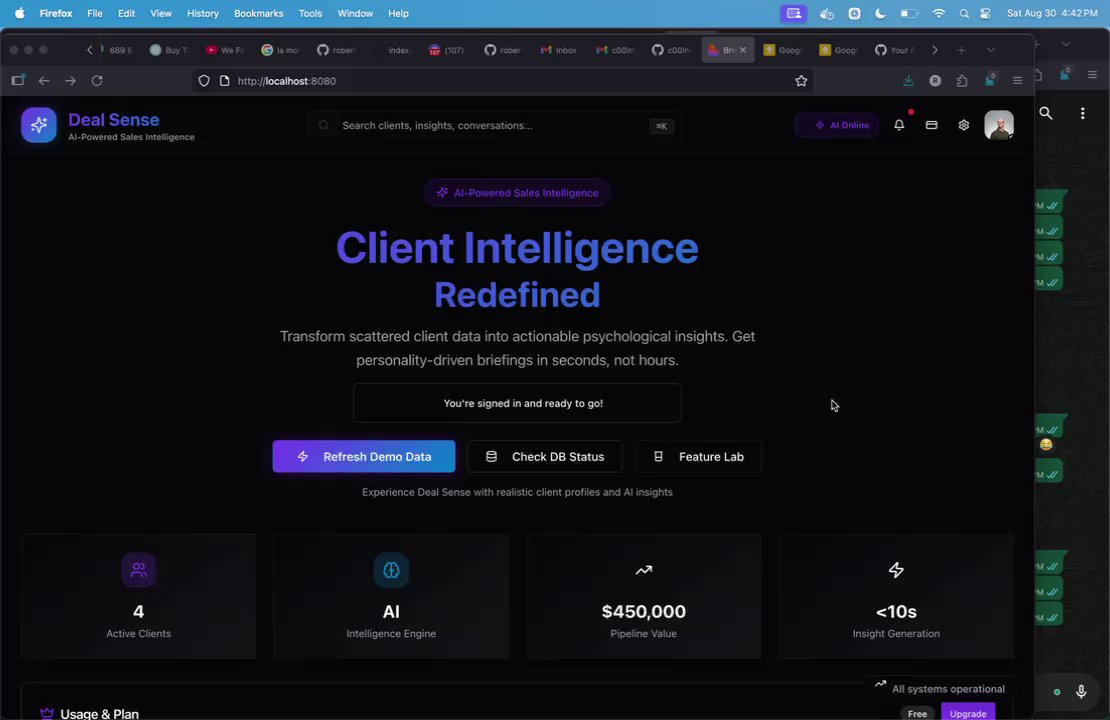Switch to the (107) tab
Screen dimensions: 1110x720
pos(447,50)
